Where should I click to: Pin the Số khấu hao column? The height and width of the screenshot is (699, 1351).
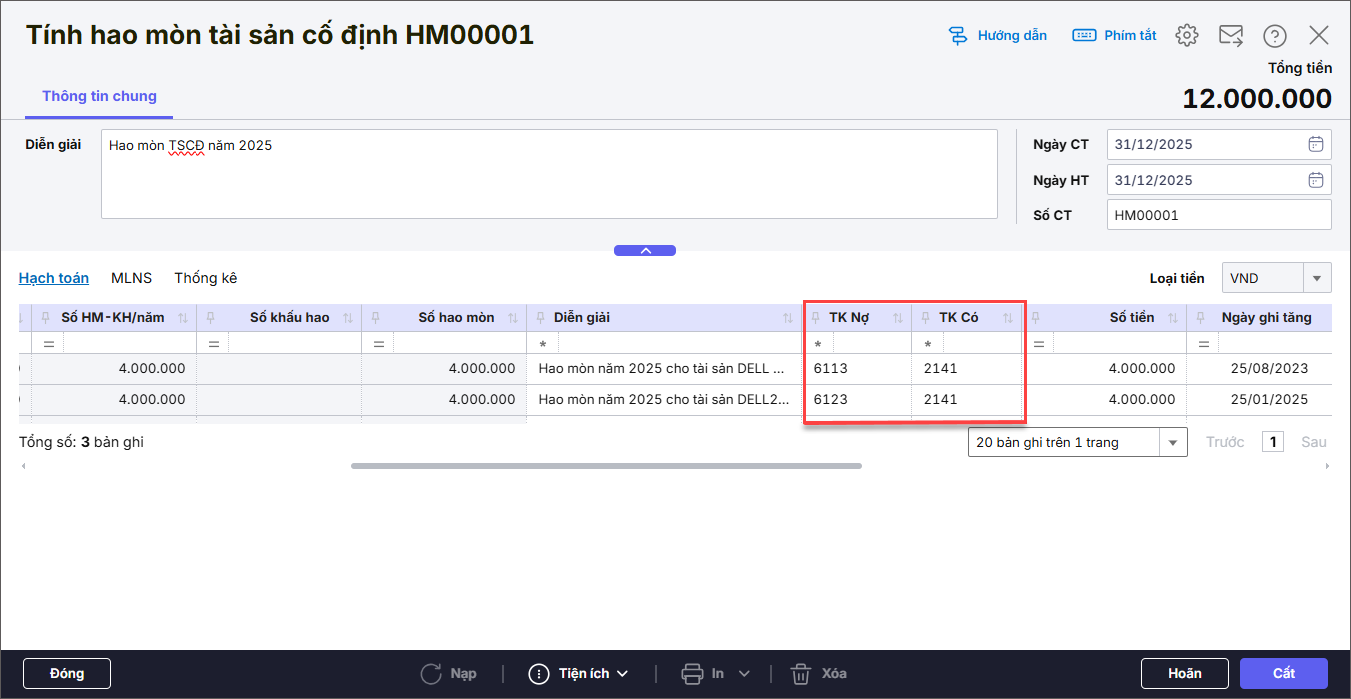[x=210, y=318]
